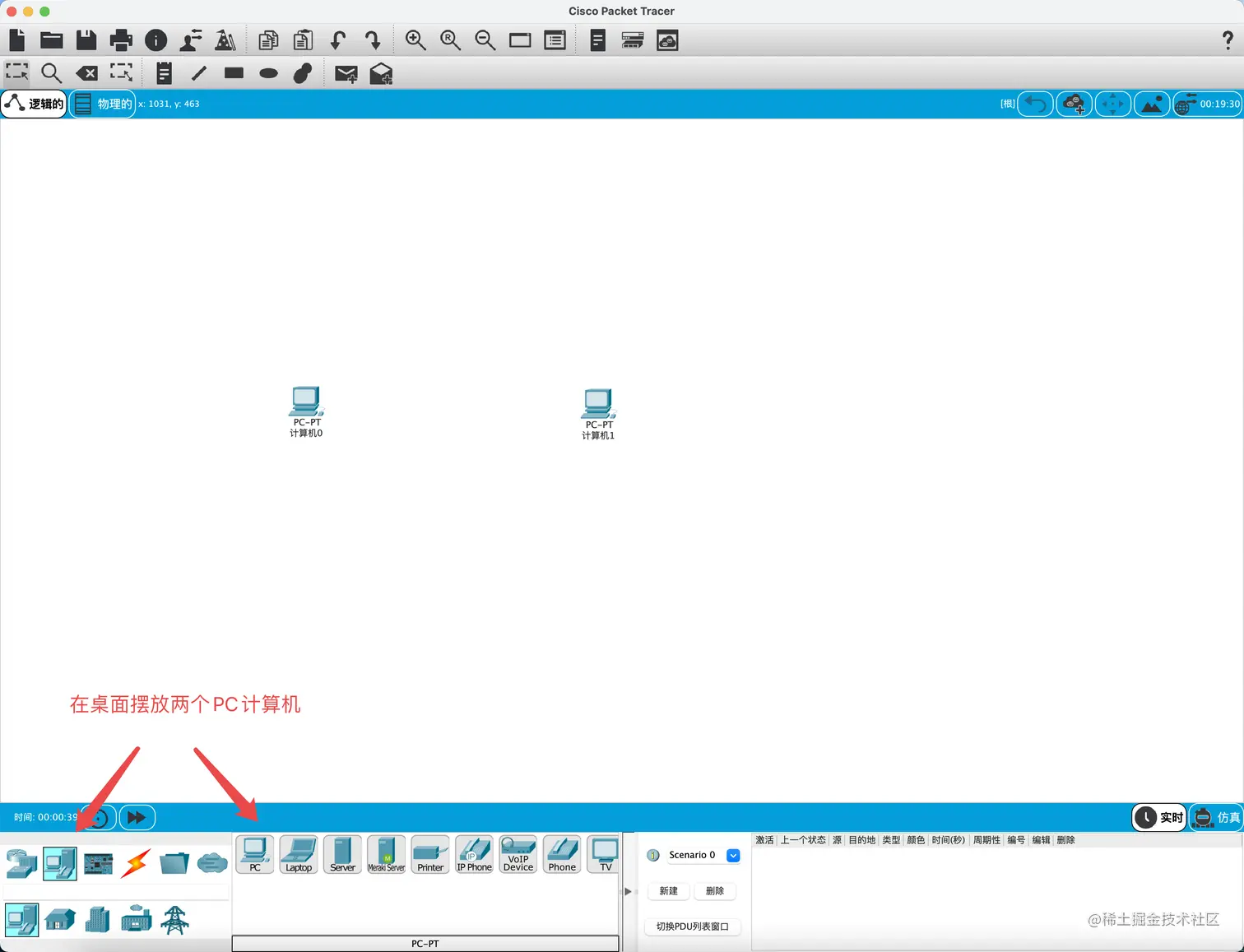Open the environment time 00:19:30 button
The height and width of the screenshot is (952, 1244).
(x=1207, y=104)
